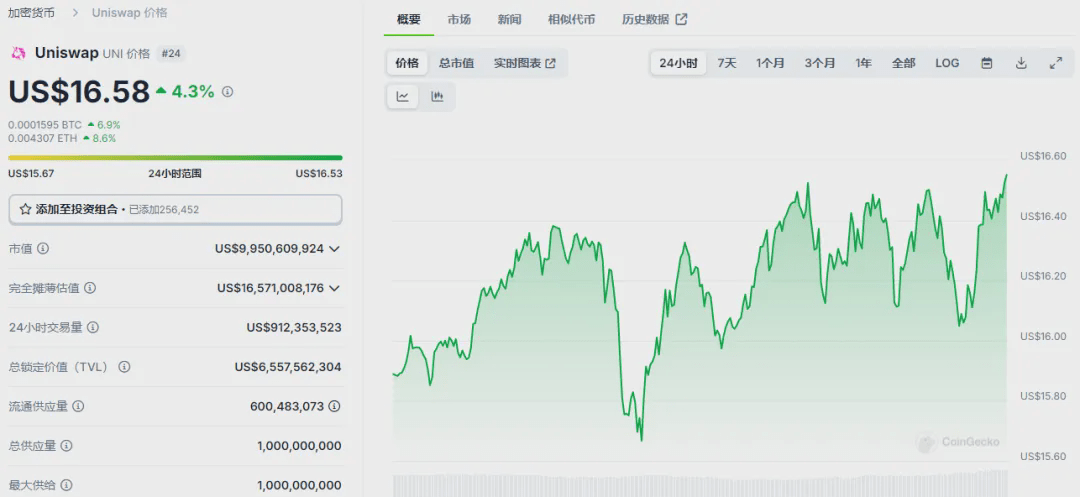Click the Uniswap unicorn logo icon
1080x497 pixels.
pyautogui.click(x=19, y=54)
